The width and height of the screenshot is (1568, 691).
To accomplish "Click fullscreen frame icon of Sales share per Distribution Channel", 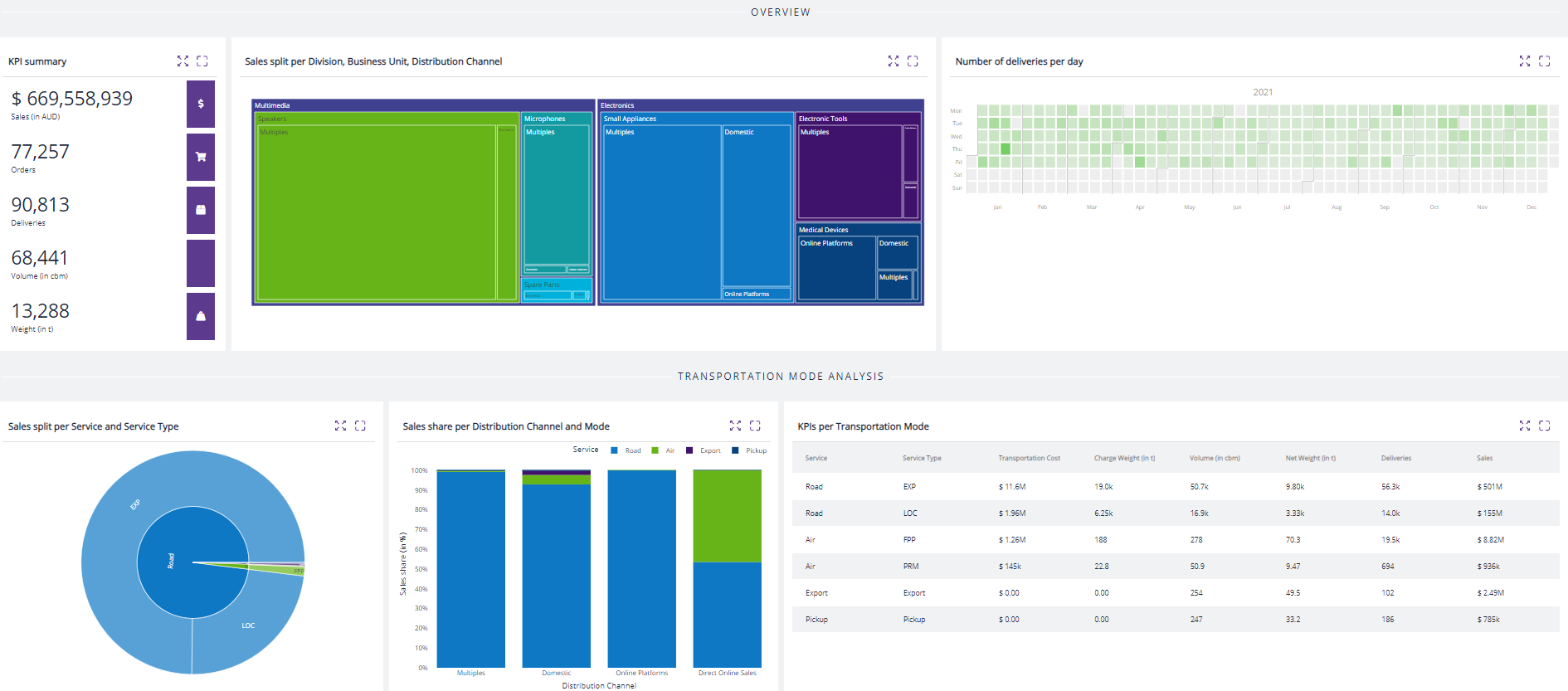I will 755,426.
